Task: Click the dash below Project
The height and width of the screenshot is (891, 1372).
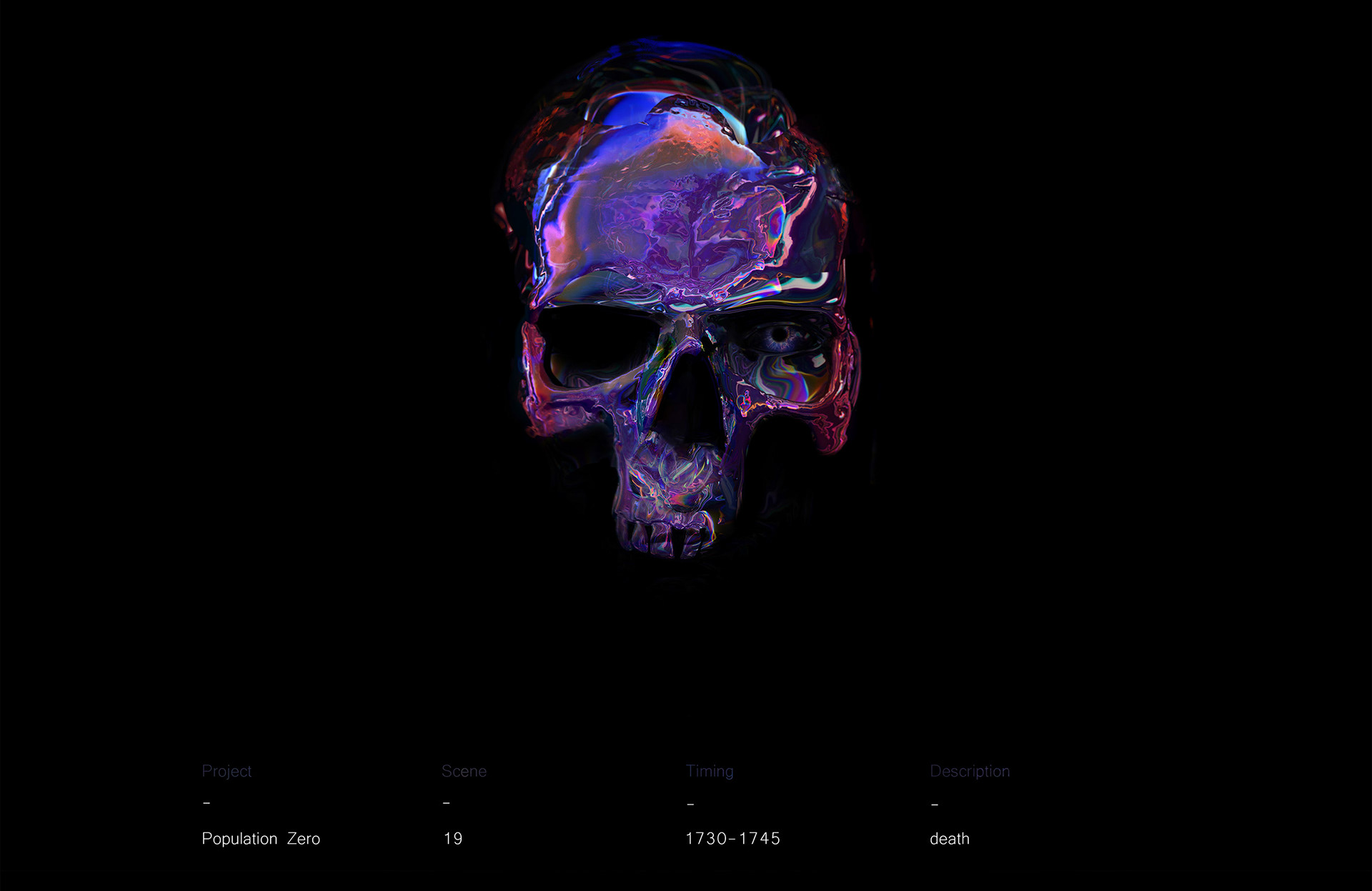Action: click(x=207, y=803)
